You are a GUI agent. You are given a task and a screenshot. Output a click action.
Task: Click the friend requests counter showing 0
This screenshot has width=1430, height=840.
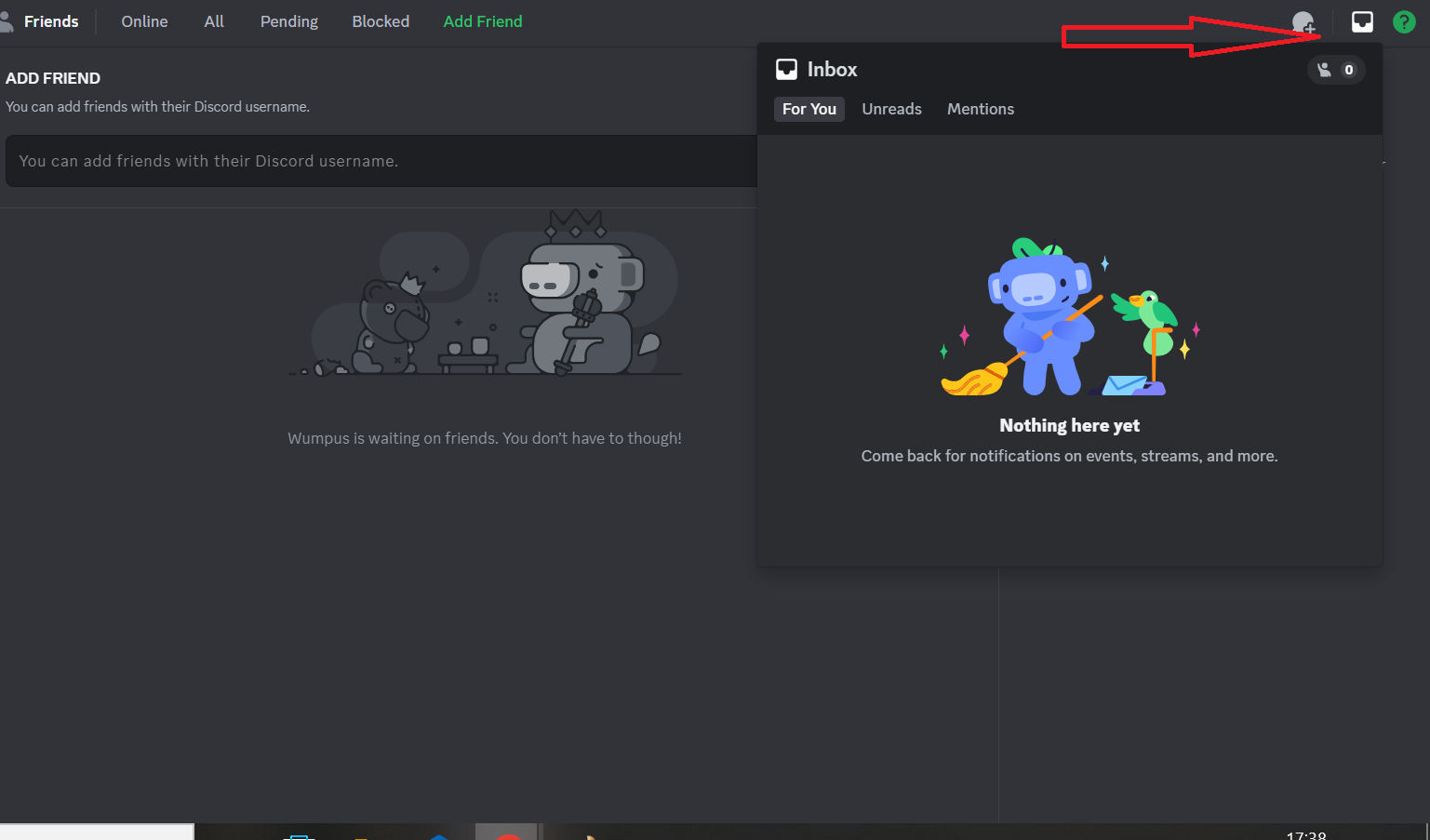click(x=1336, y=70)
